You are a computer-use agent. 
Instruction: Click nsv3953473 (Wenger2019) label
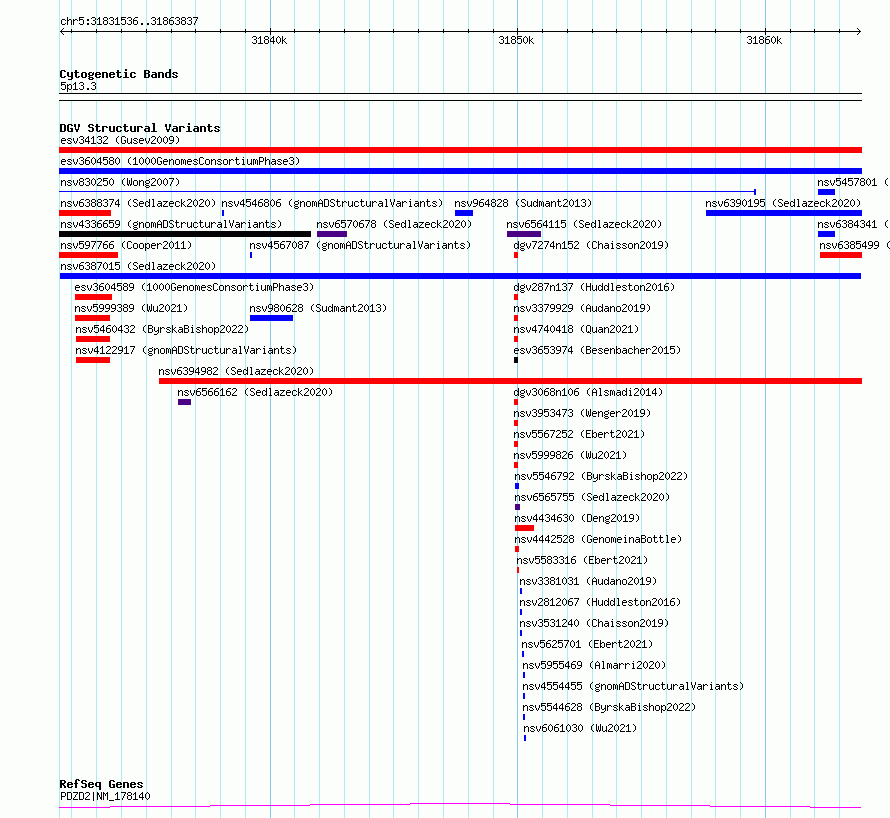pos(582,413)
